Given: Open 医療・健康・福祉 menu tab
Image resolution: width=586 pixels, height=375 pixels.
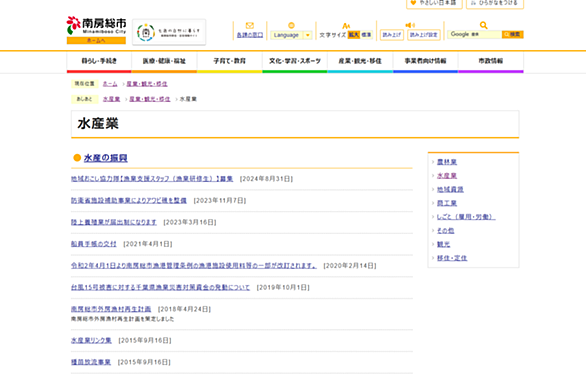Looking at the screenshot, I should [164, 62].
